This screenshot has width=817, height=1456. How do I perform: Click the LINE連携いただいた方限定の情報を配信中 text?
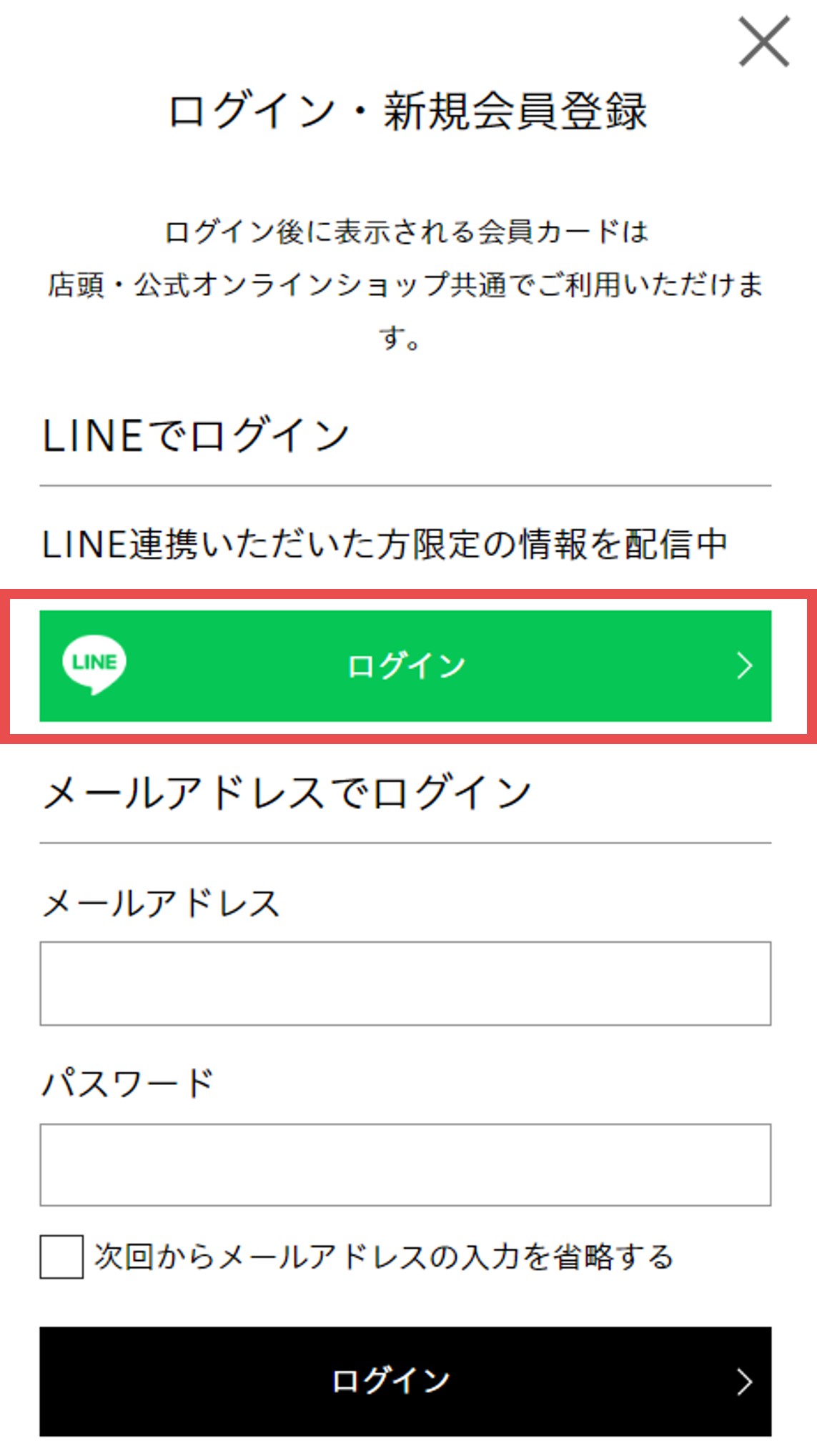(x=385, y=544)
